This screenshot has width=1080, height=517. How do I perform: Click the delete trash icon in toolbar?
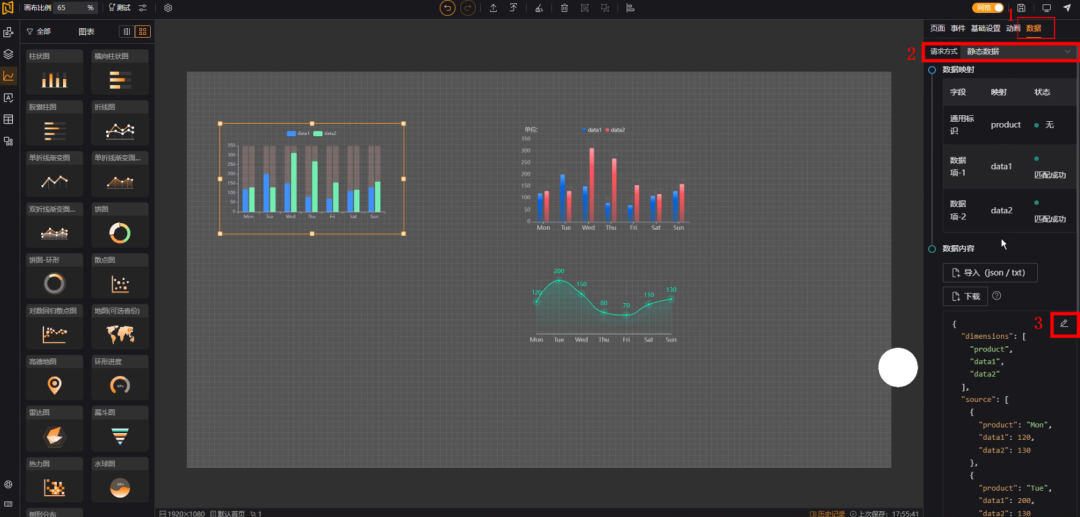[564, 8]
